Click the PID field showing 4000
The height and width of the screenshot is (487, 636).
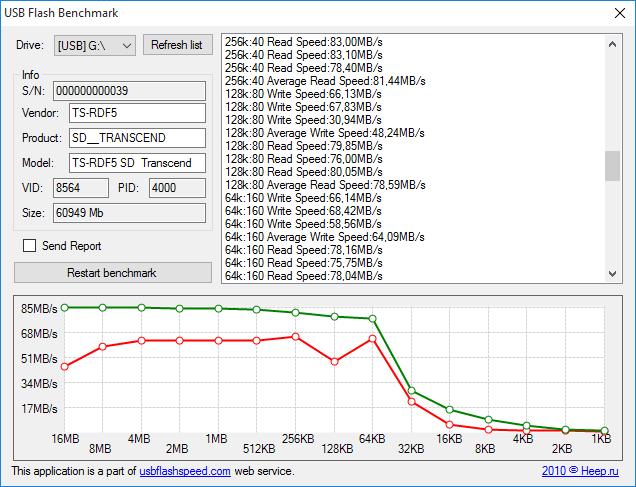click(x=176, y=187)
